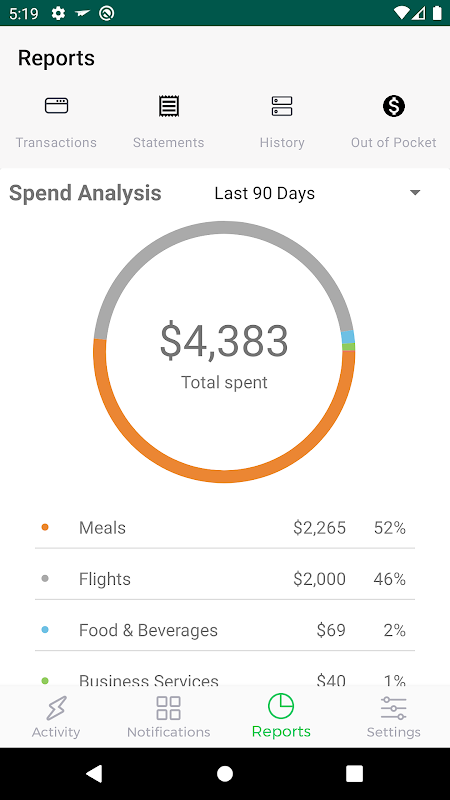Open the Last 90 Days period selector
450x800 pixels.
[x=317, y=193]
